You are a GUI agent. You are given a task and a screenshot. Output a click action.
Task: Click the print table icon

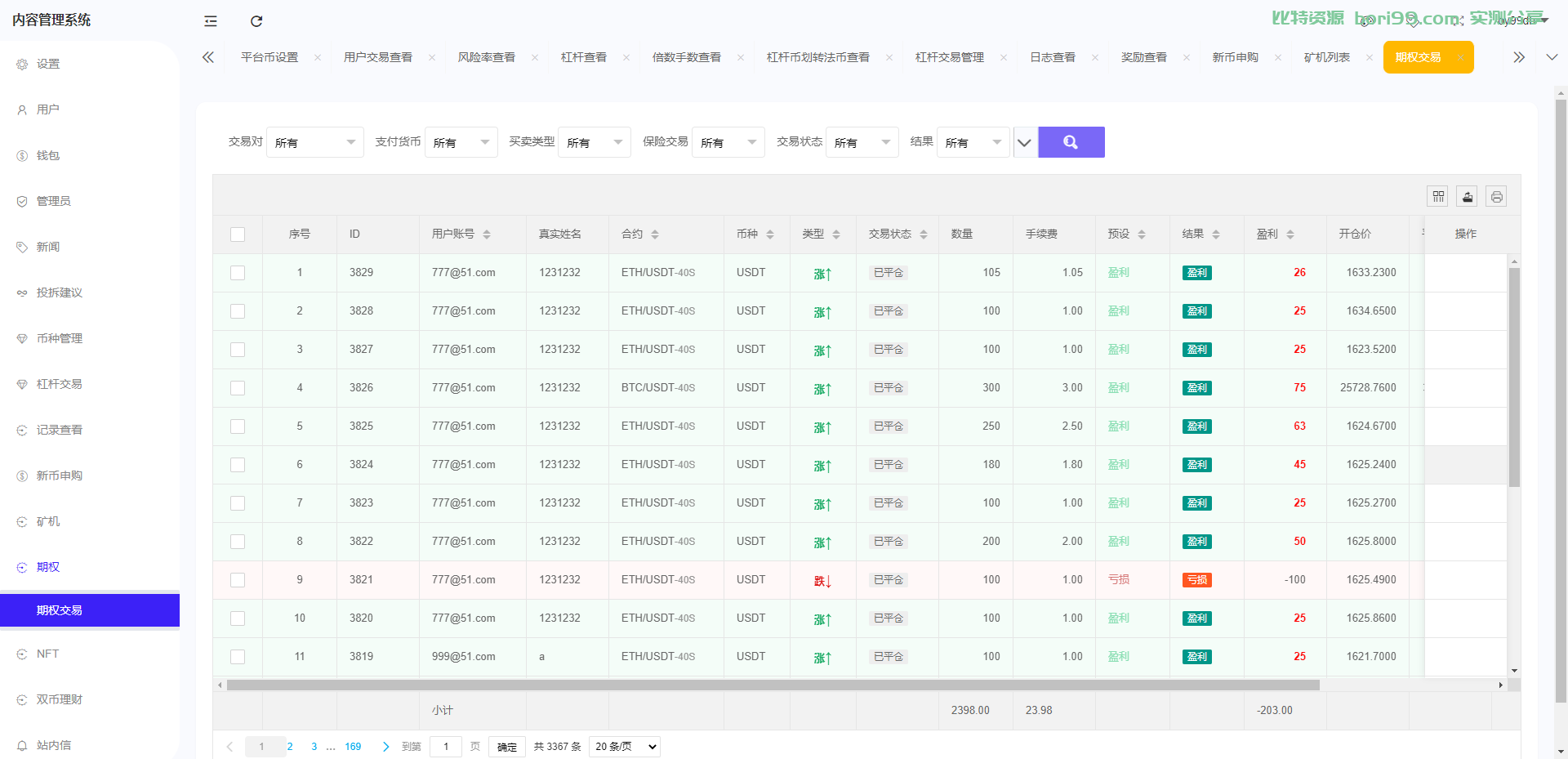[x=1496, y=196]
